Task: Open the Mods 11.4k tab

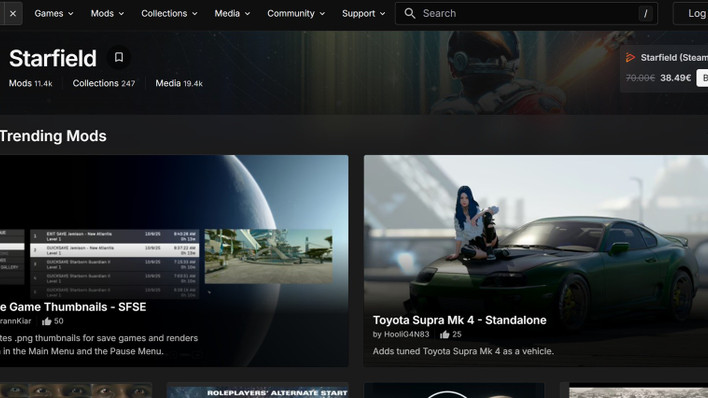Action: click(x=31, y=83)
